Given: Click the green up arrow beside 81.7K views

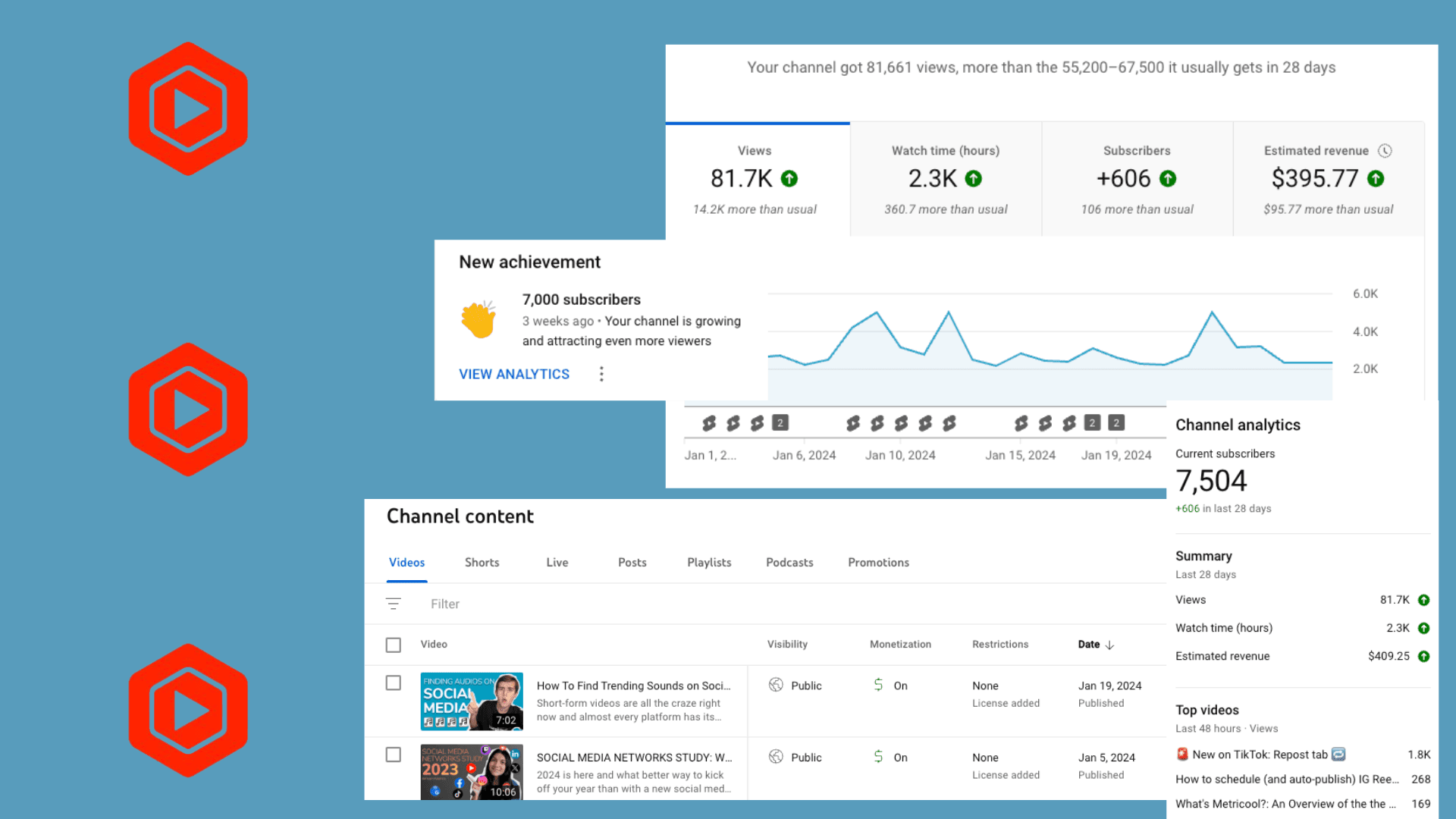Looking at the screenshot, I should click(x=789, y=179).
